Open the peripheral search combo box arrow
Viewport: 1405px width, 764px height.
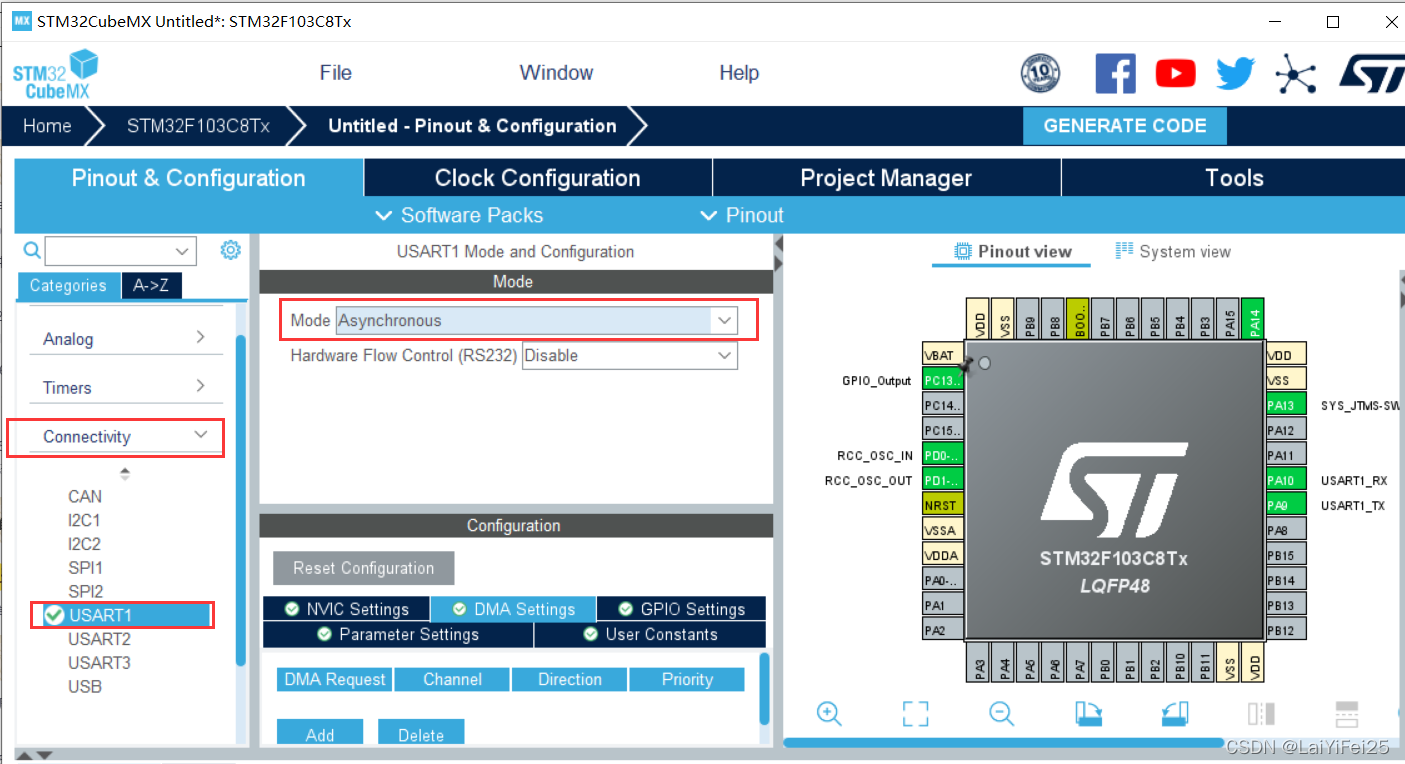(x=182, y=251)
